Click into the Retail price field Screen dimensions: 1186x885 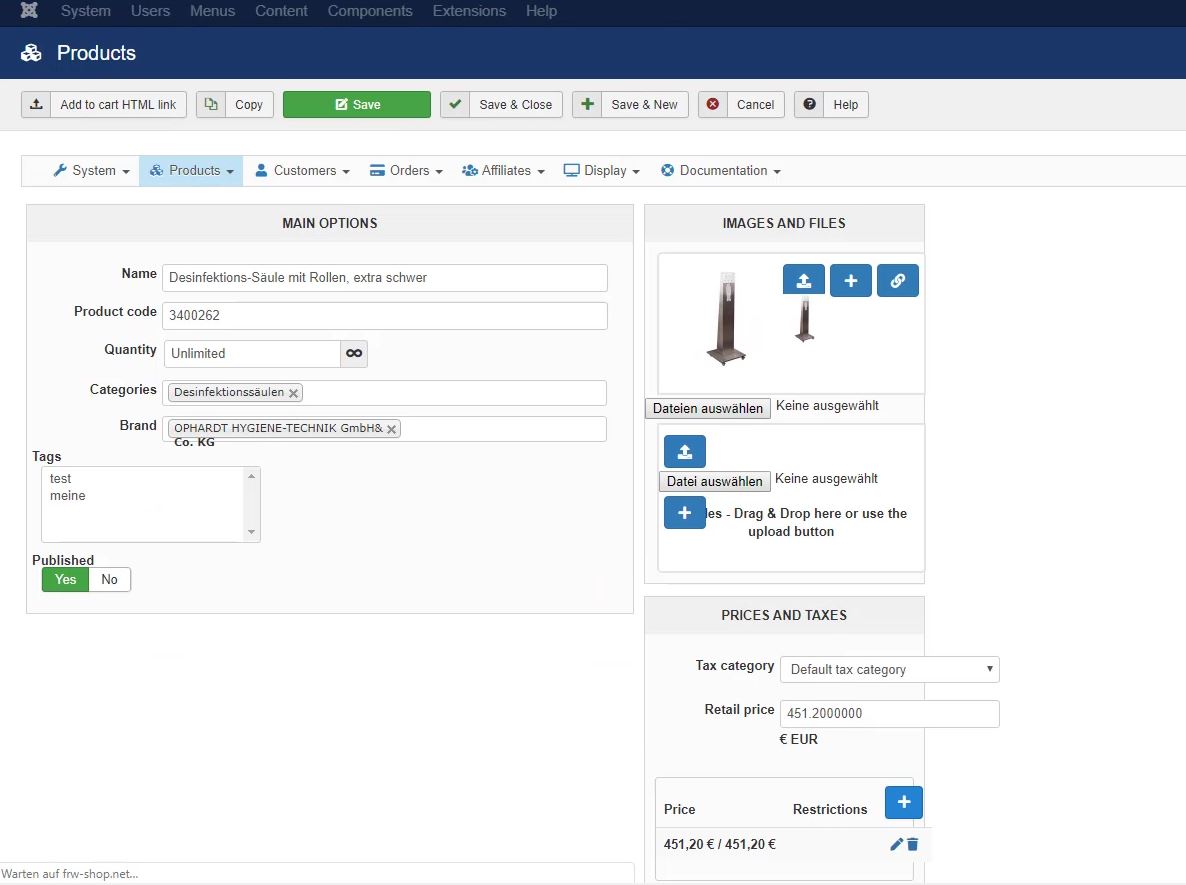click(889, 713)
